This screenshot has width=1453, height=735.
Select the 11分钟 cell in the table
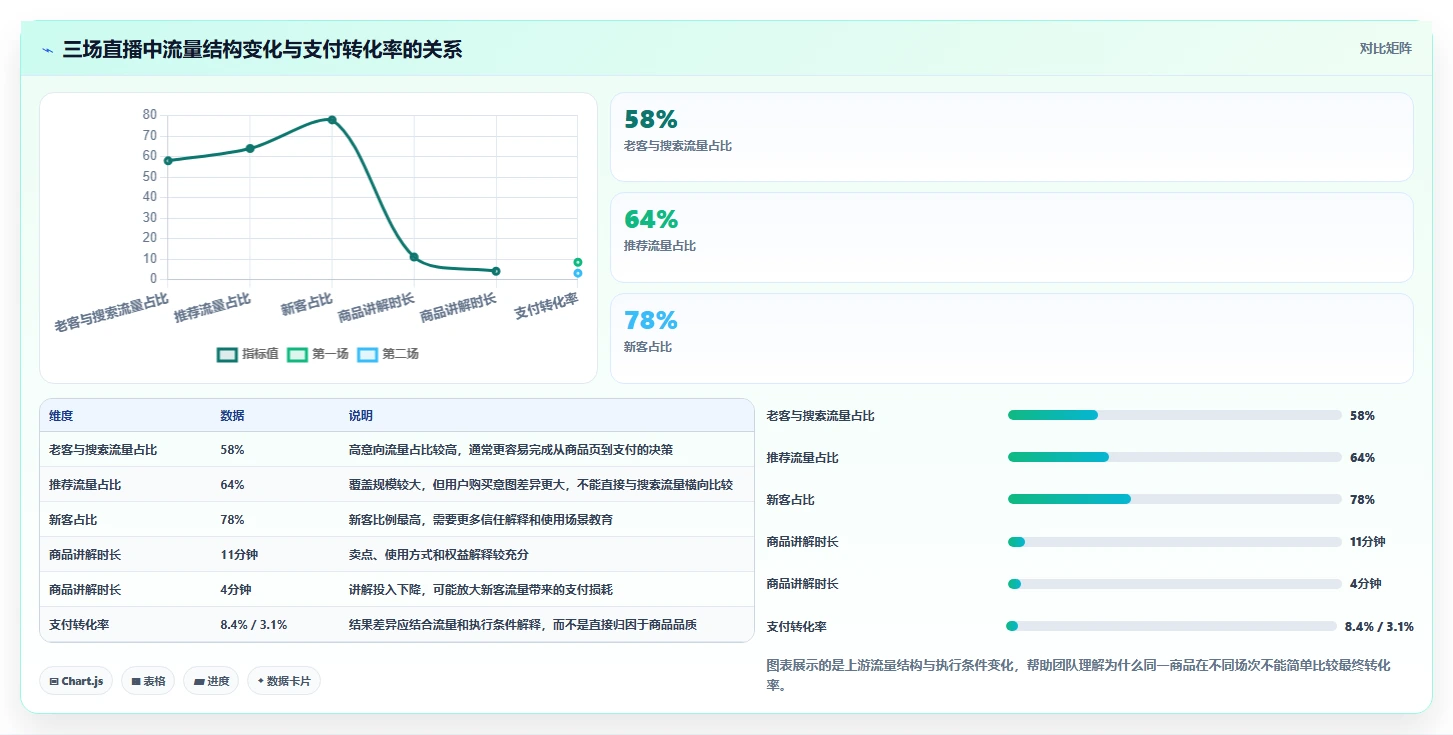(239, 554)
